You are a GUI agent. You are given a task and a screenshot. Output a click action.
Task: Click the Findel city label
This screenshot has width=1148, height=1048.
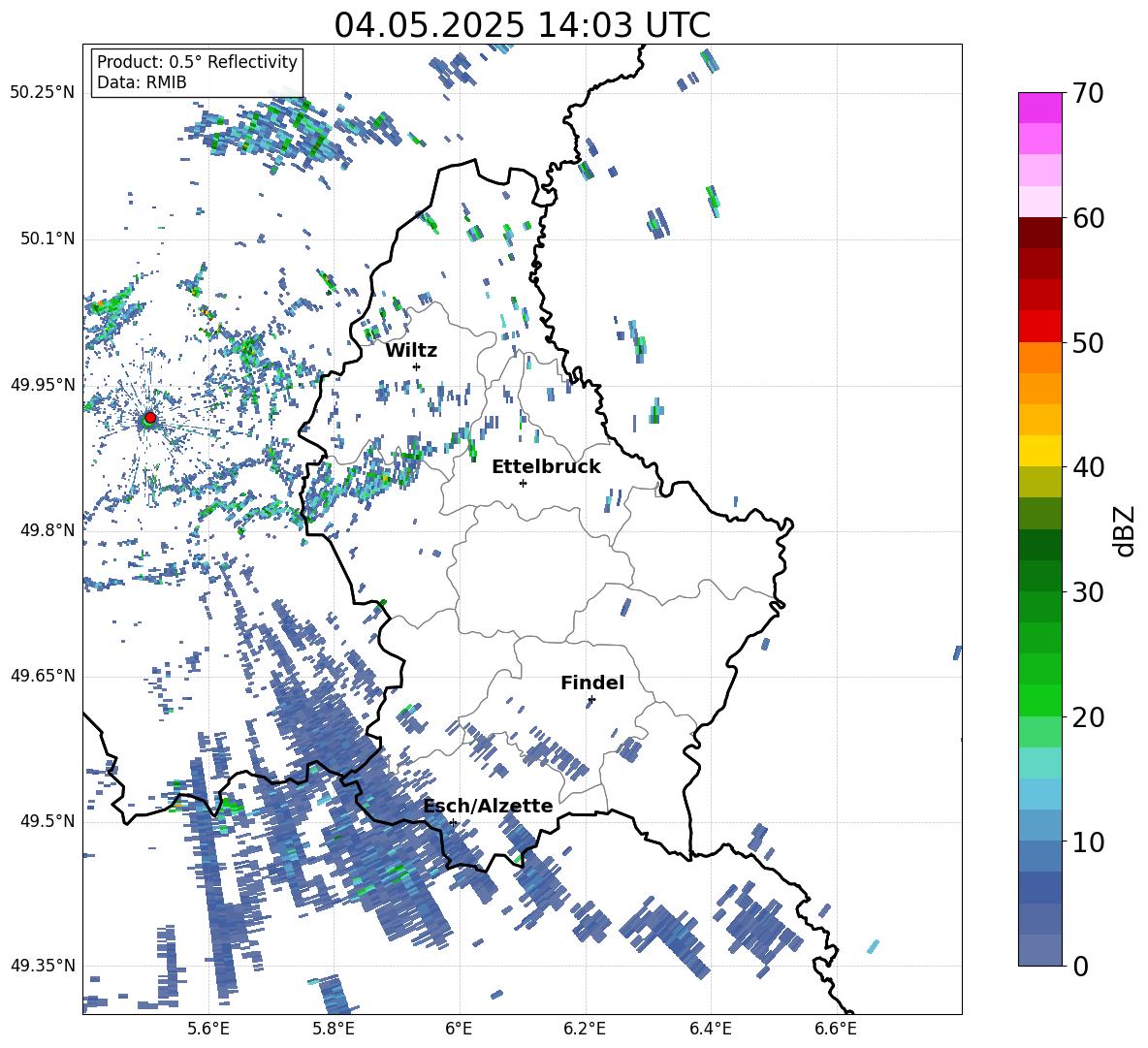[592, 683]
